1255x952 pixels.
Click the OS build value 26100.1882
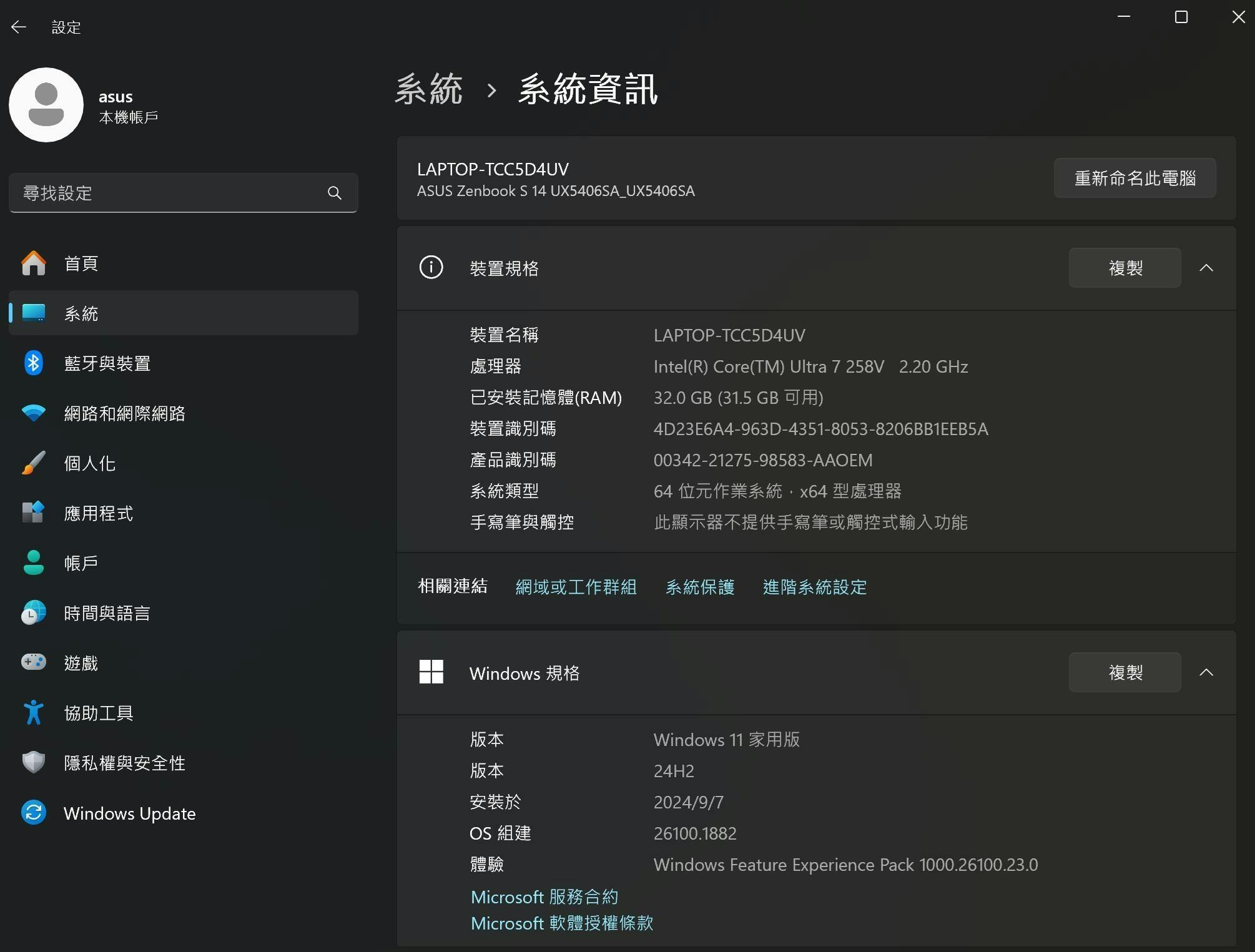694,833
